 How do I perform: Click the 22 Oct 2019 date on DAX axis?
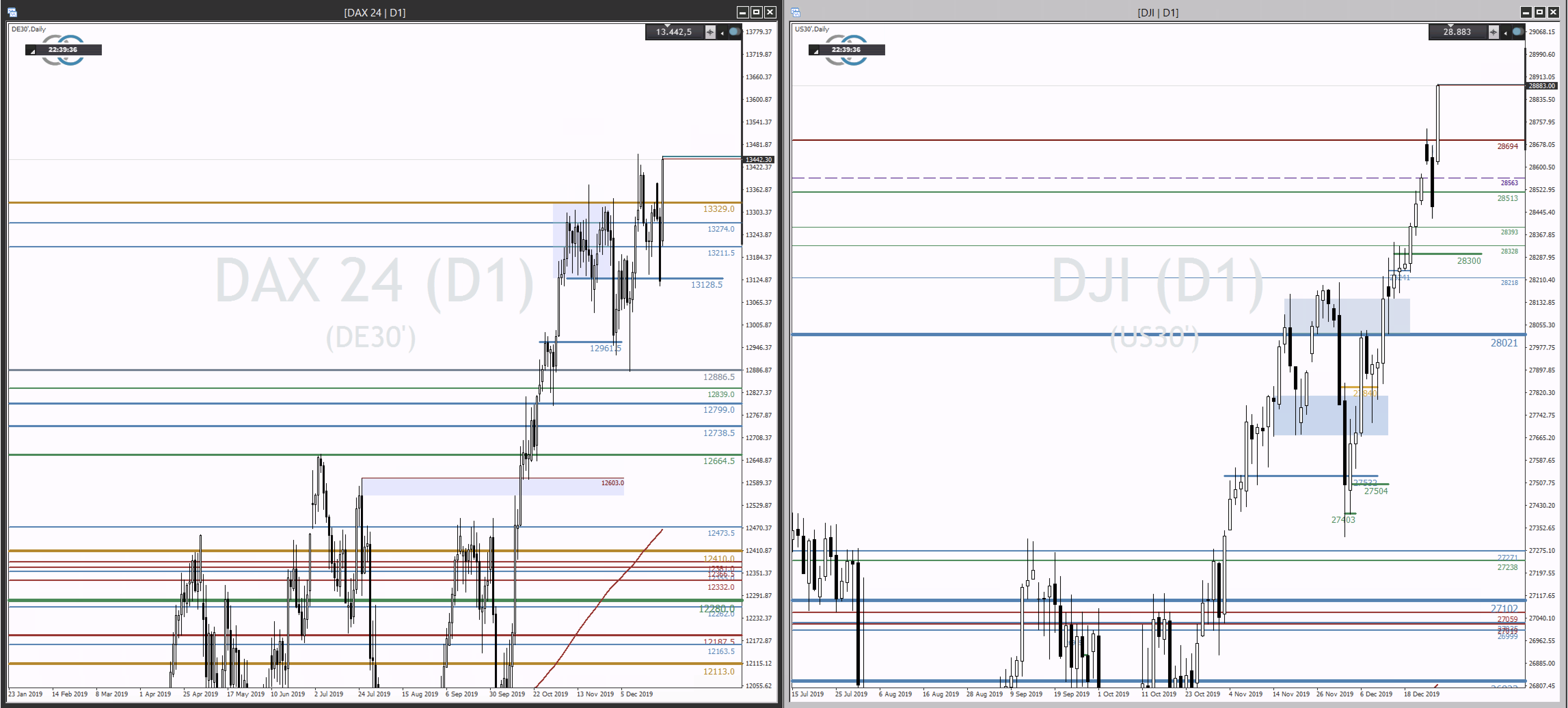[550, 694]
